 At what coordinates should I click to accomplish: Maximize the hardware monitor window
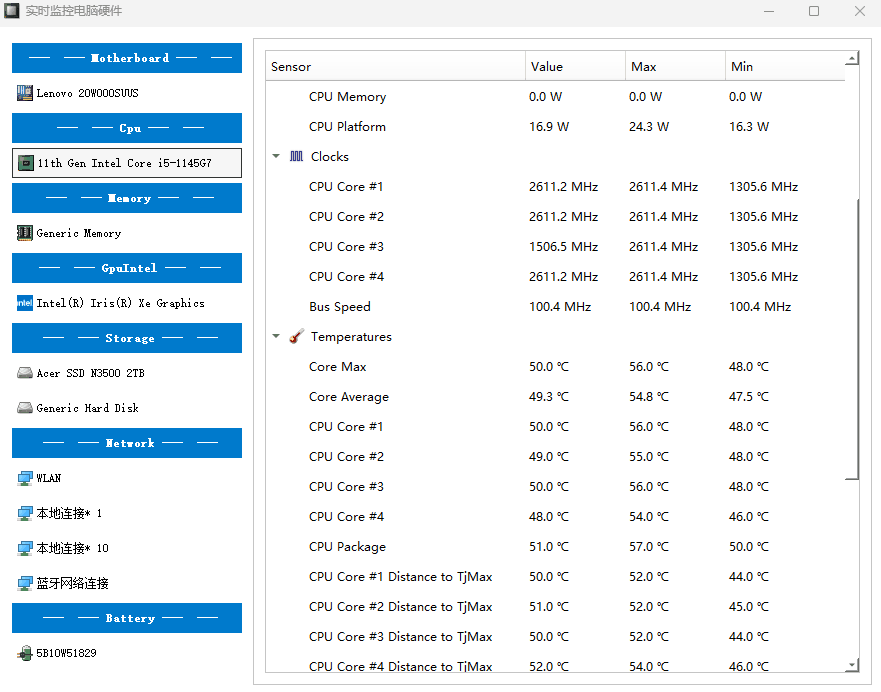(814, 11)
